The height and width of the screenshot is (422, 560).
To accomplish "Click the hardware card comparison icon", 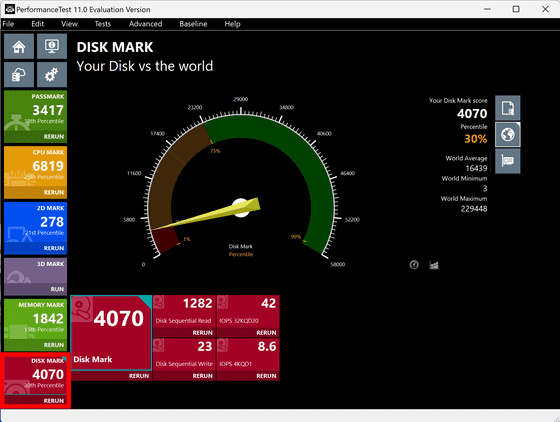I will (508, 161).
